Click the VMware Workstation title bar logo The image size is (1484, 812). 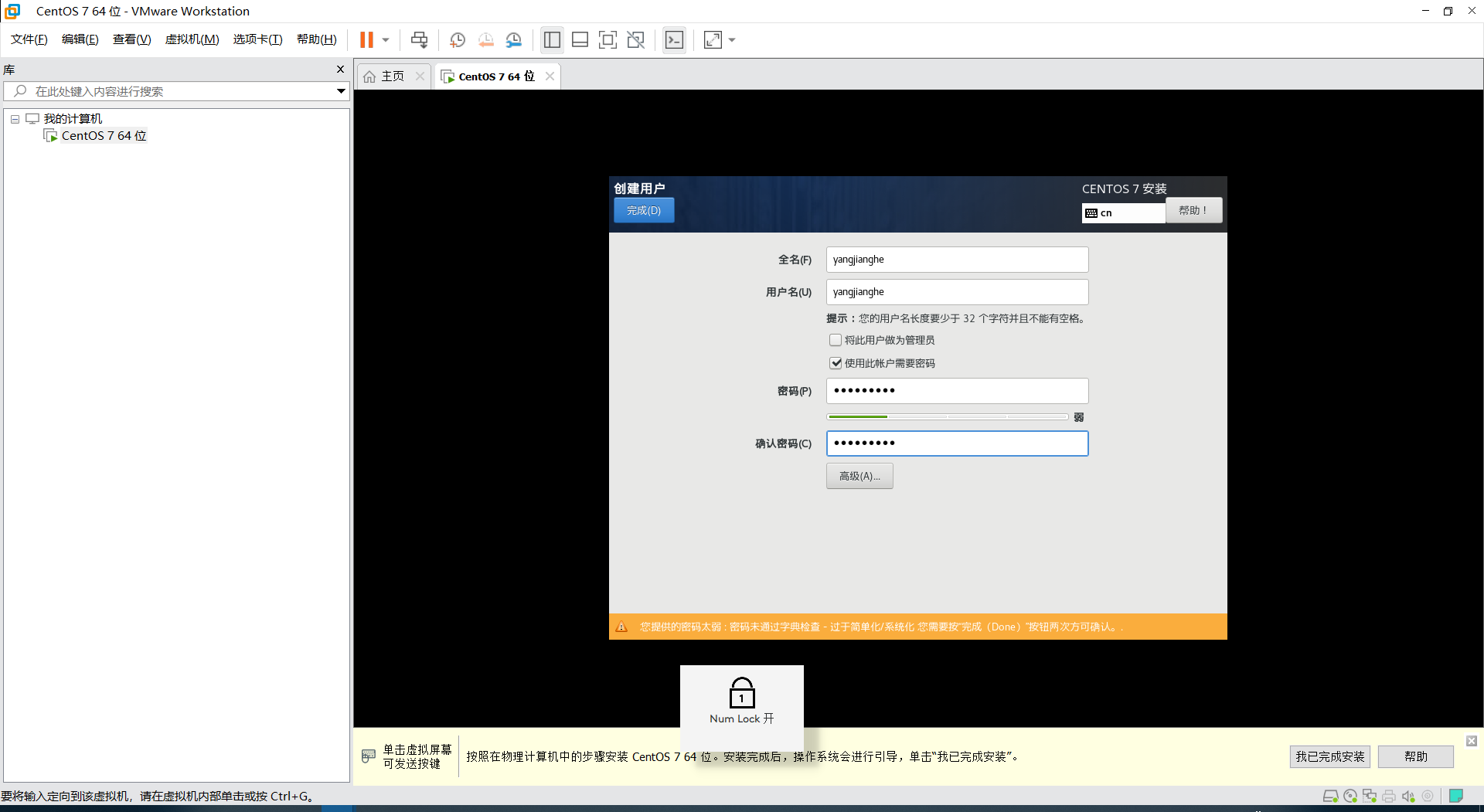click(x=12, y=11)
